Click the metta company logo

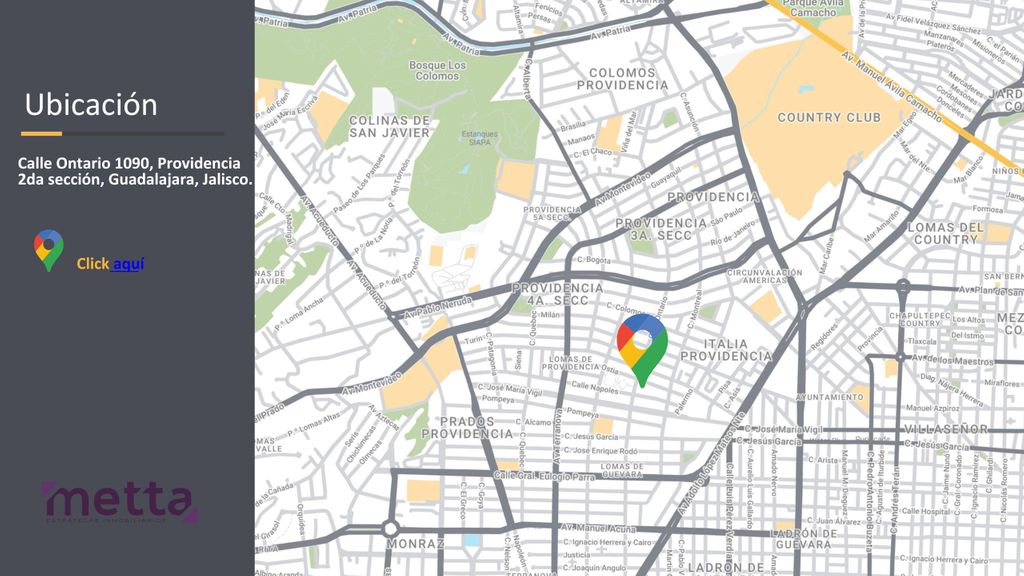pyautogui.click(x=120, y=502)
